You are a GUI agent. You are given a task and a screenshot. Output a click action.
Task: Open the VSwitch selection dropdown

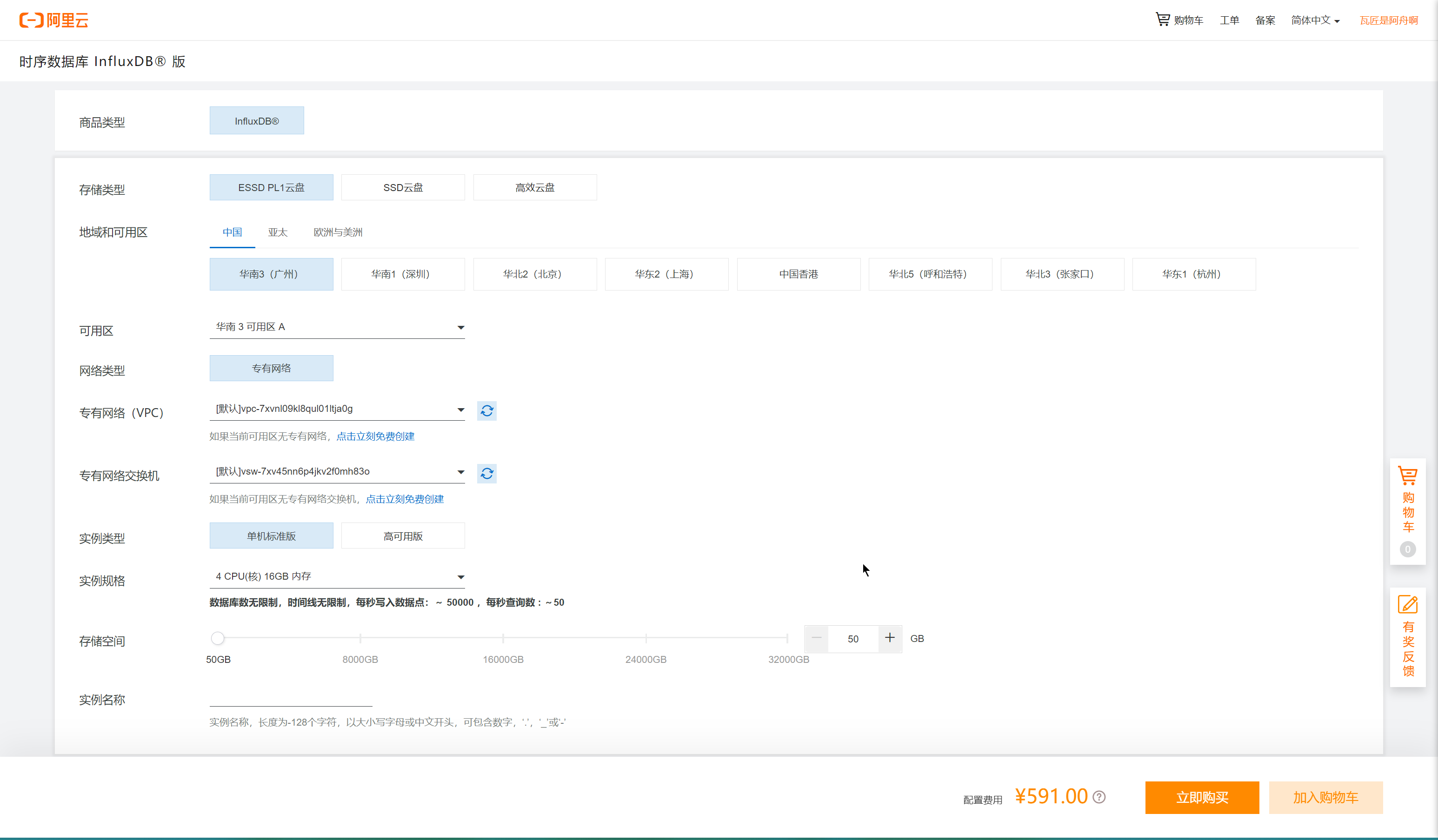337,472
